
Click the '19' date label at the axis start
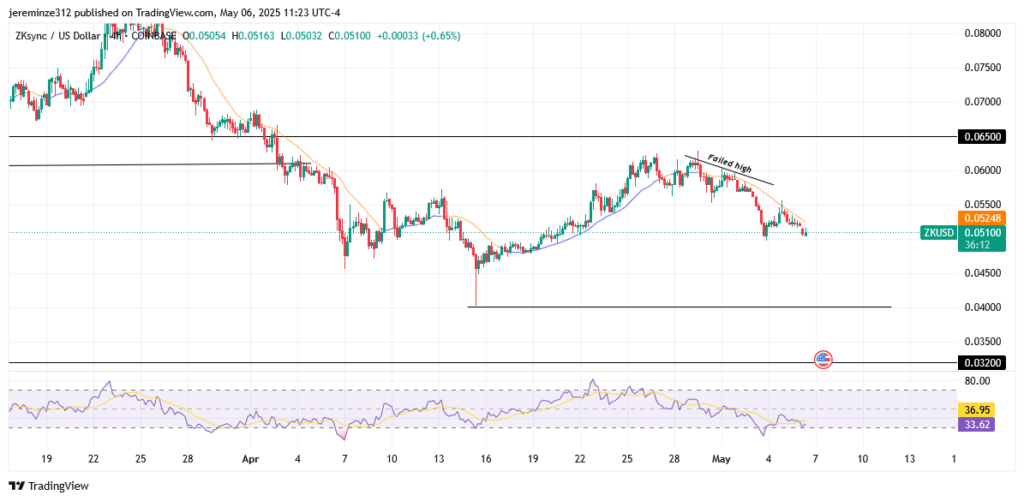46,459
